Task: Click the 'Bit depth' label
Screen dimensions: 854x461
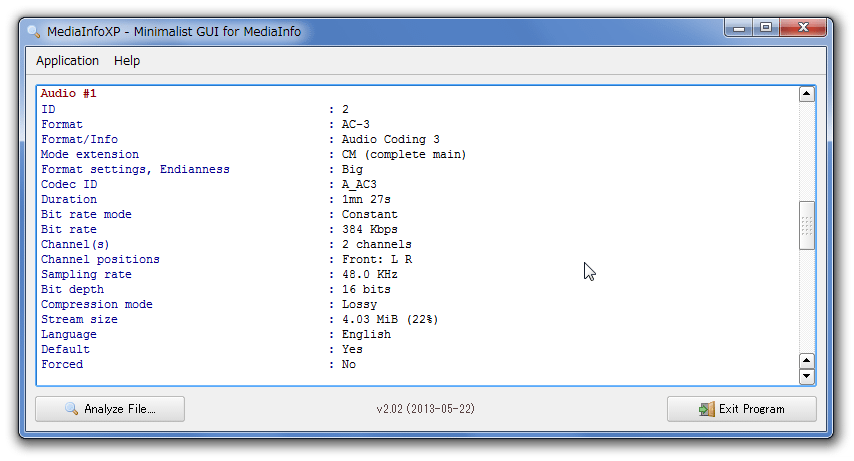Action: click(x=72, y=289)
